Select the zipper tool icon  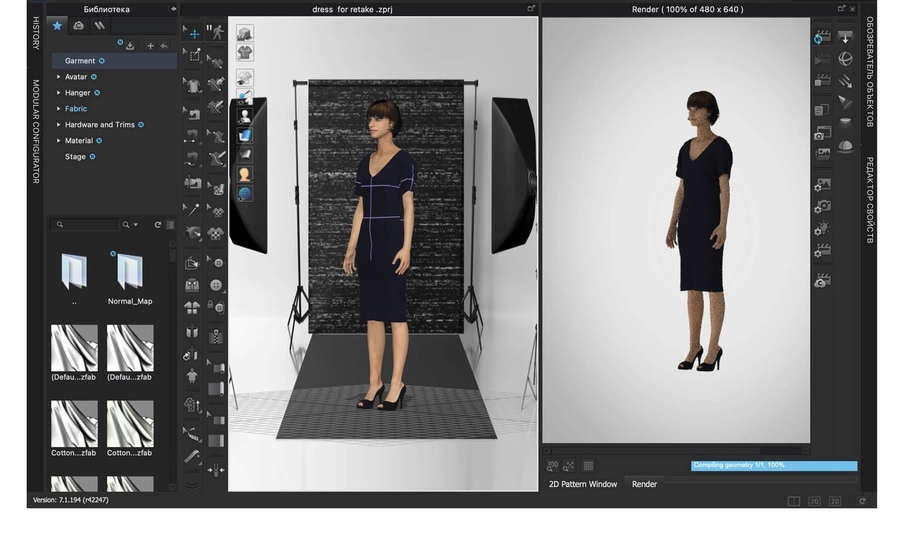click(x=216, y=336)
